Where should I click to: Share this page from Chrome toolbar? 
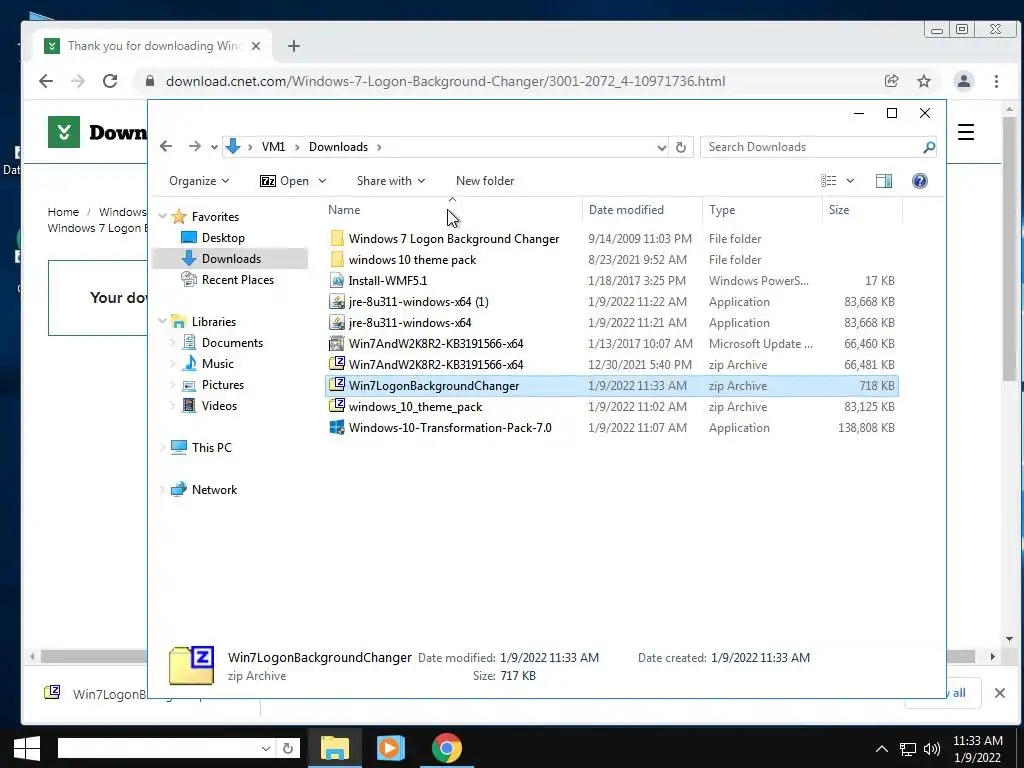(891, 81)
